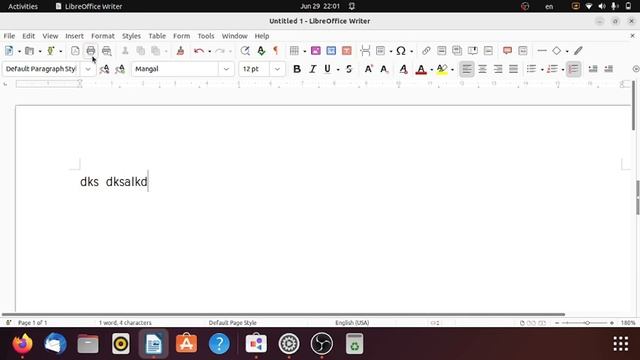Screen dimensions: 640x360
Task: Open the Edit menu
Action: pyautogui.click(x=28, y=36)
